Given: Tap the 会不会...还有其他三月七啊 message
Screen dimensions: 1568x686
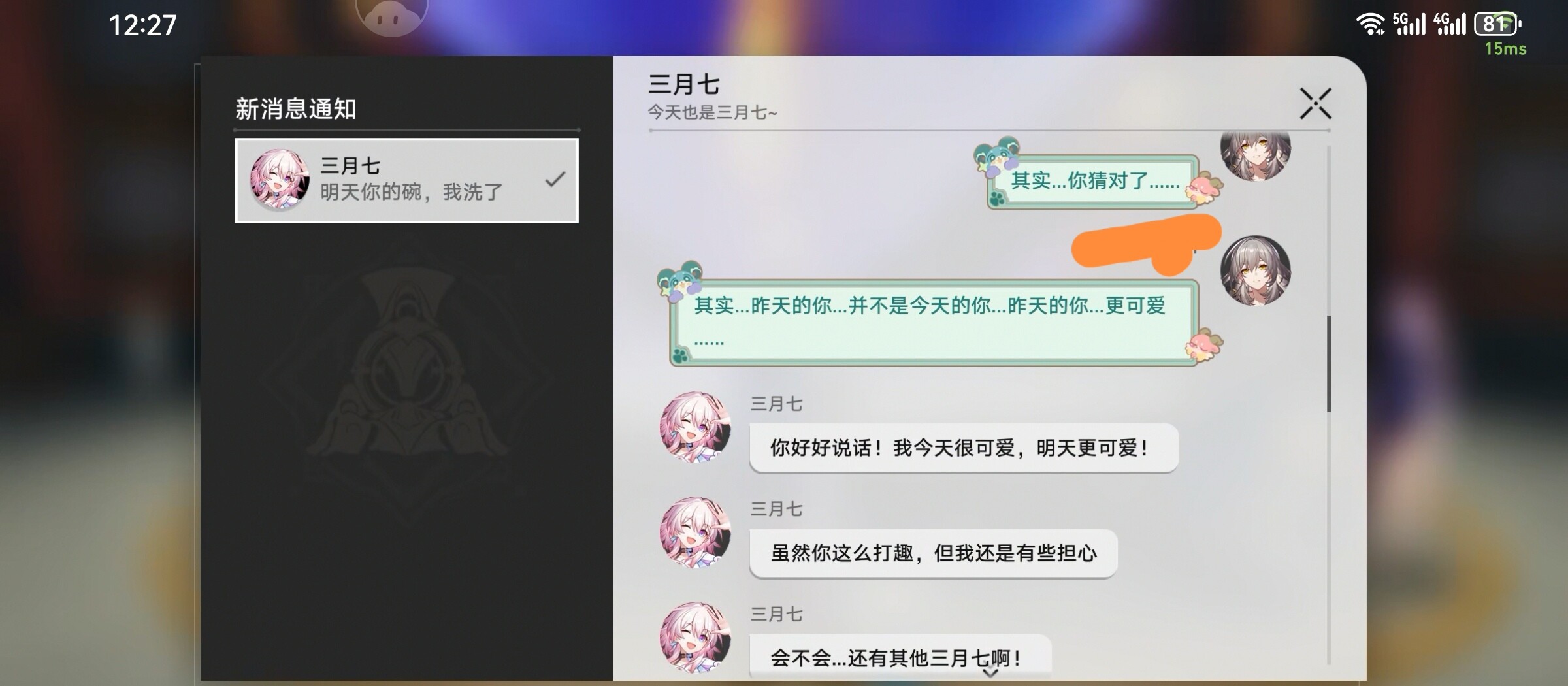Looking at the screenshot, I should pos(900,657).
